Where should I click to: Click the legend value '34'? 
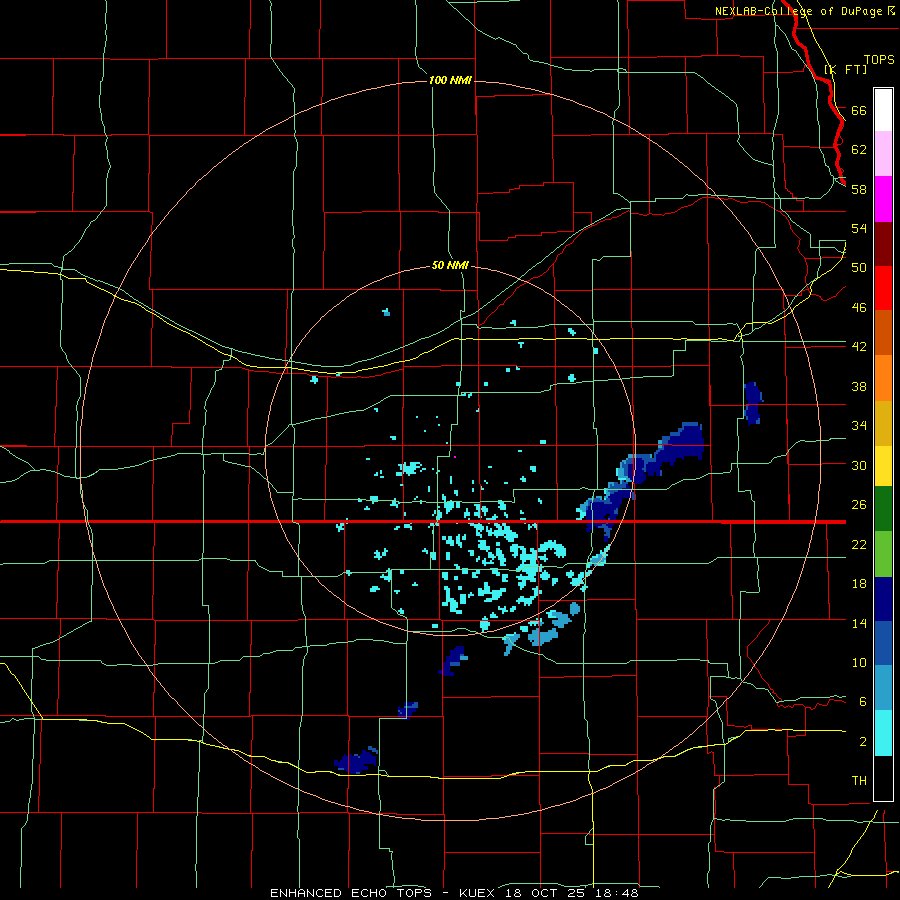(859, 425)
